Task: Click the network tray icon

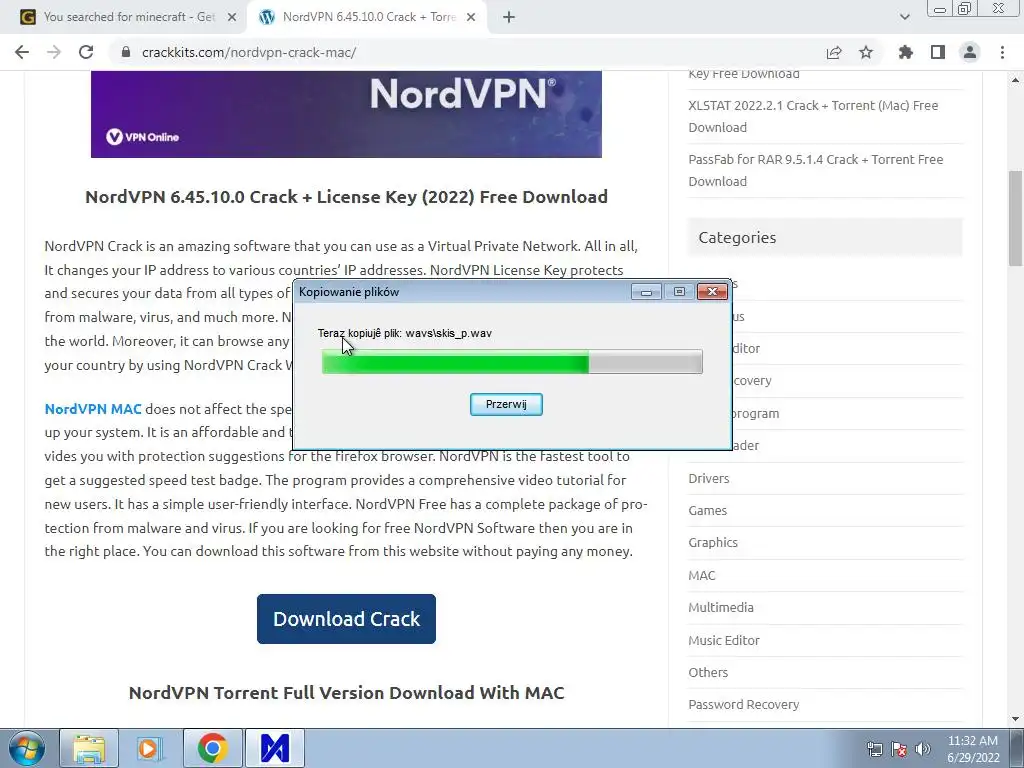Action: [874, 749]
